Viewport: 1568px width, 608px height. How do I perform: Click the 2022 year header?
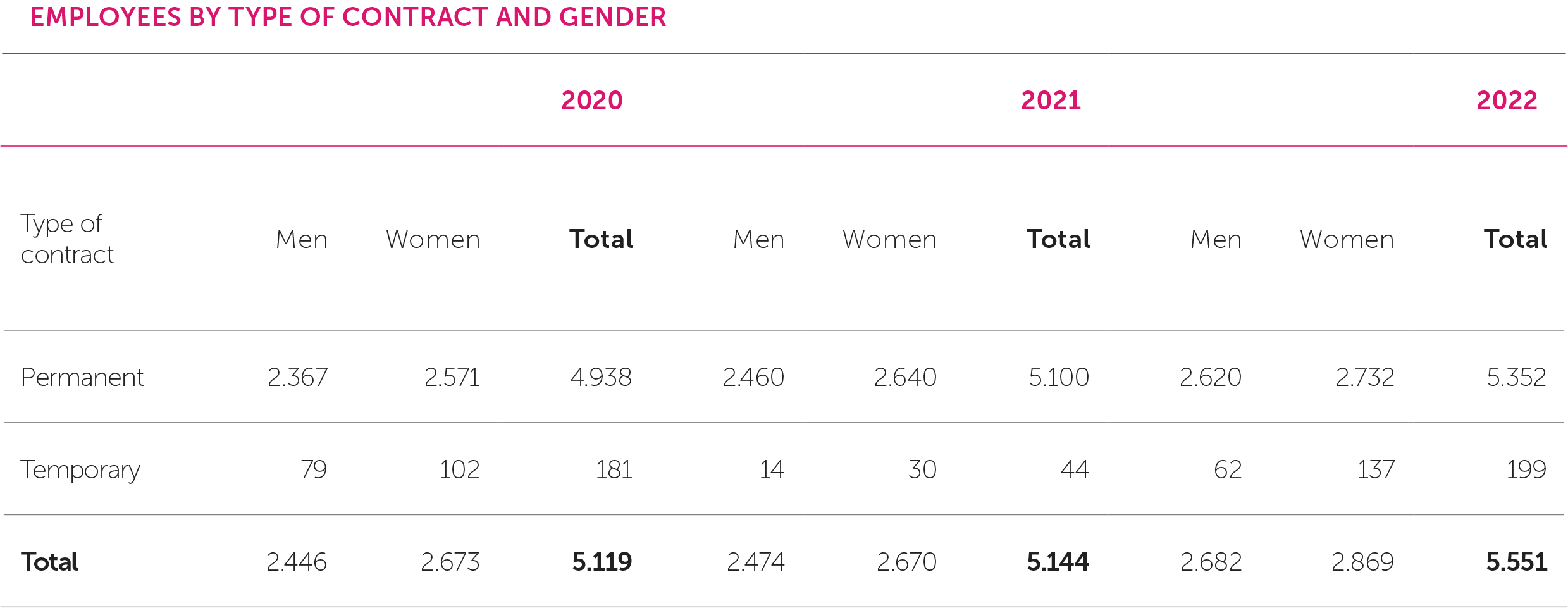tap(1506, 101)
